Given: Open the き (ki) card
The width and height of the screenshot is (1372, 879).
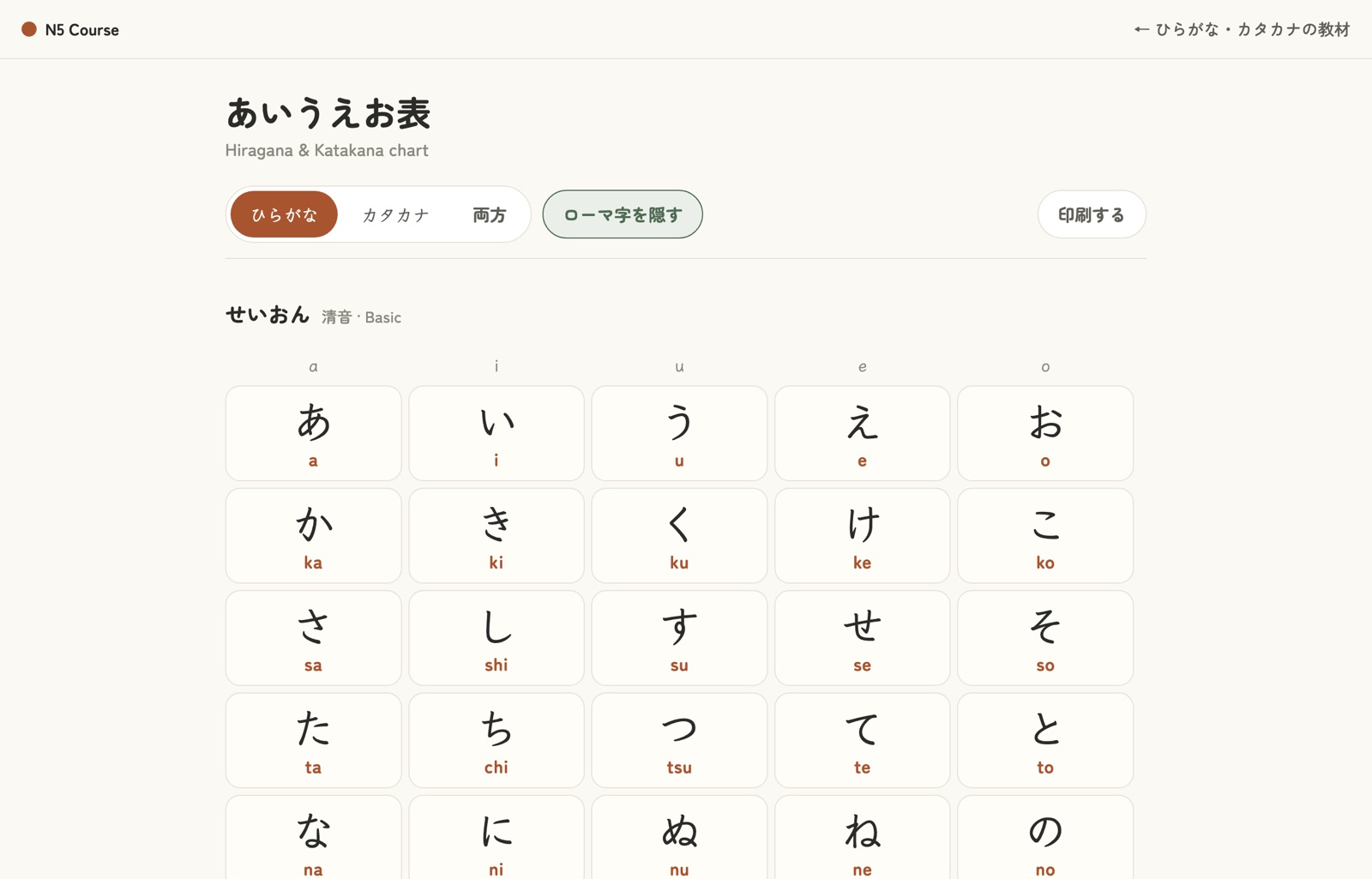Looking at the screenshot, I should [496, 536].
